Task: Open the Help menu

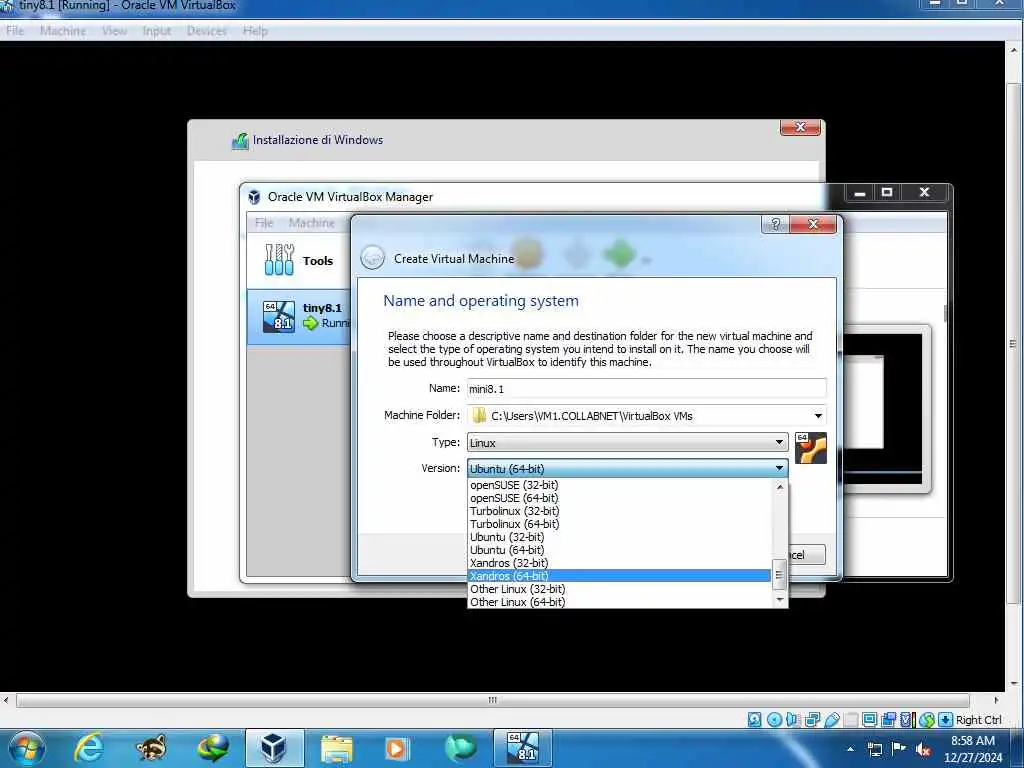Action: point(255,31)
